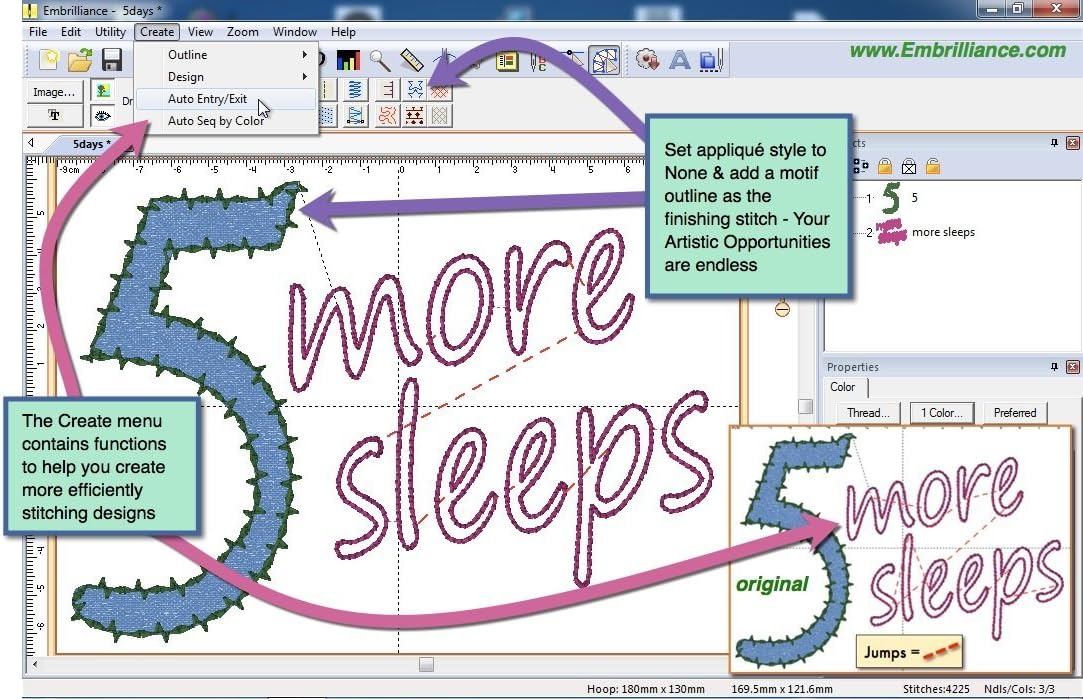Screen dimensions: 1083x699
Task: Select the blue zigzag stitch type icon
Action: [x=355, y=90]
